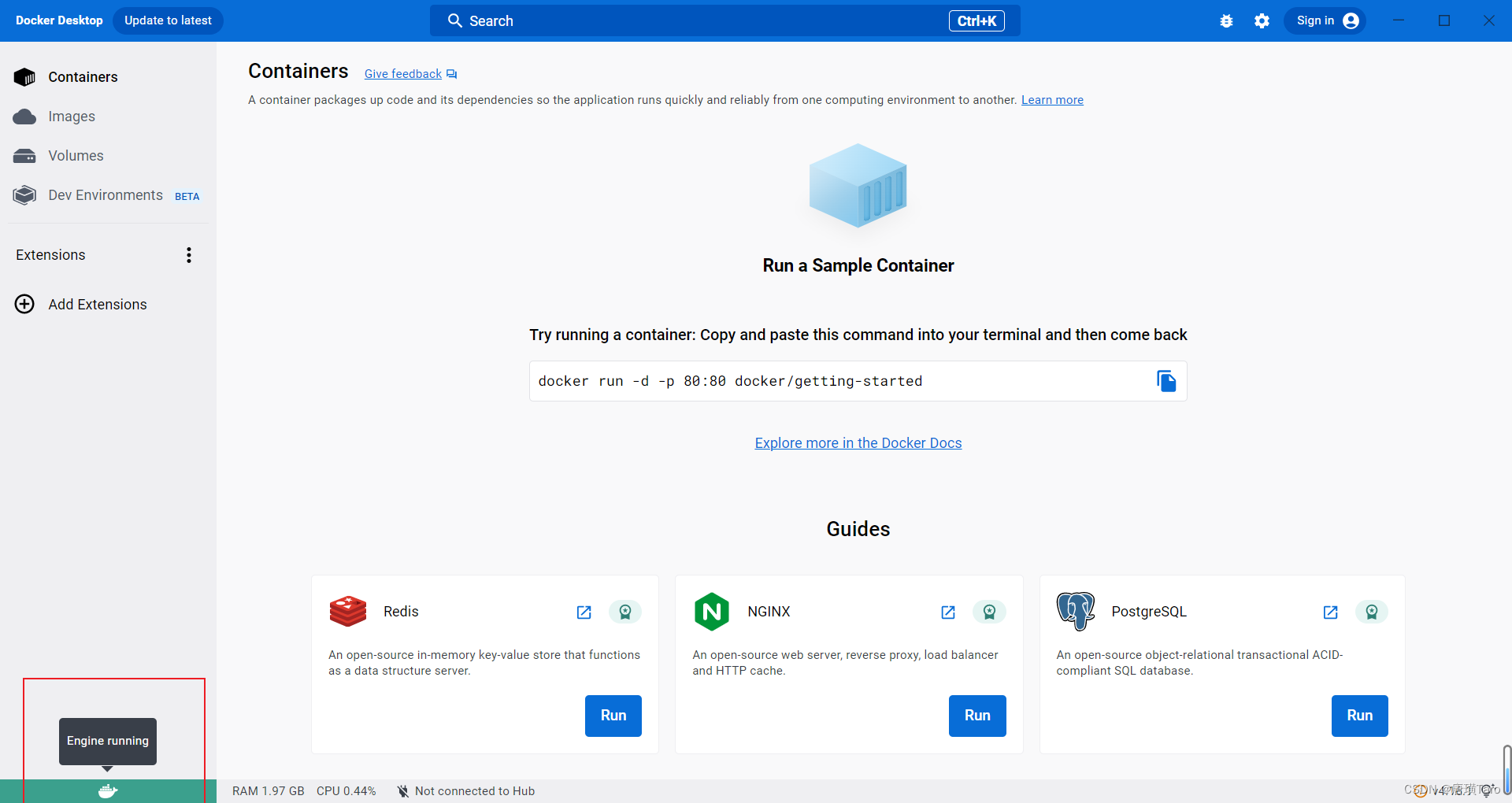Click the Guides heading
Viewport: 1512px width, 803px height.
click(858, 529)
